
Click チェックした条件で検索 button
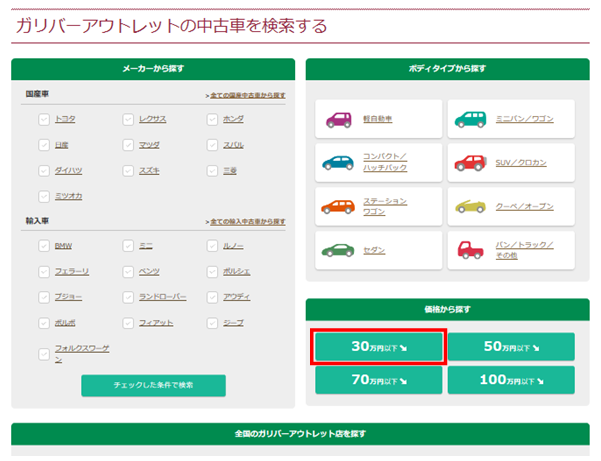[x=153, y=386]
